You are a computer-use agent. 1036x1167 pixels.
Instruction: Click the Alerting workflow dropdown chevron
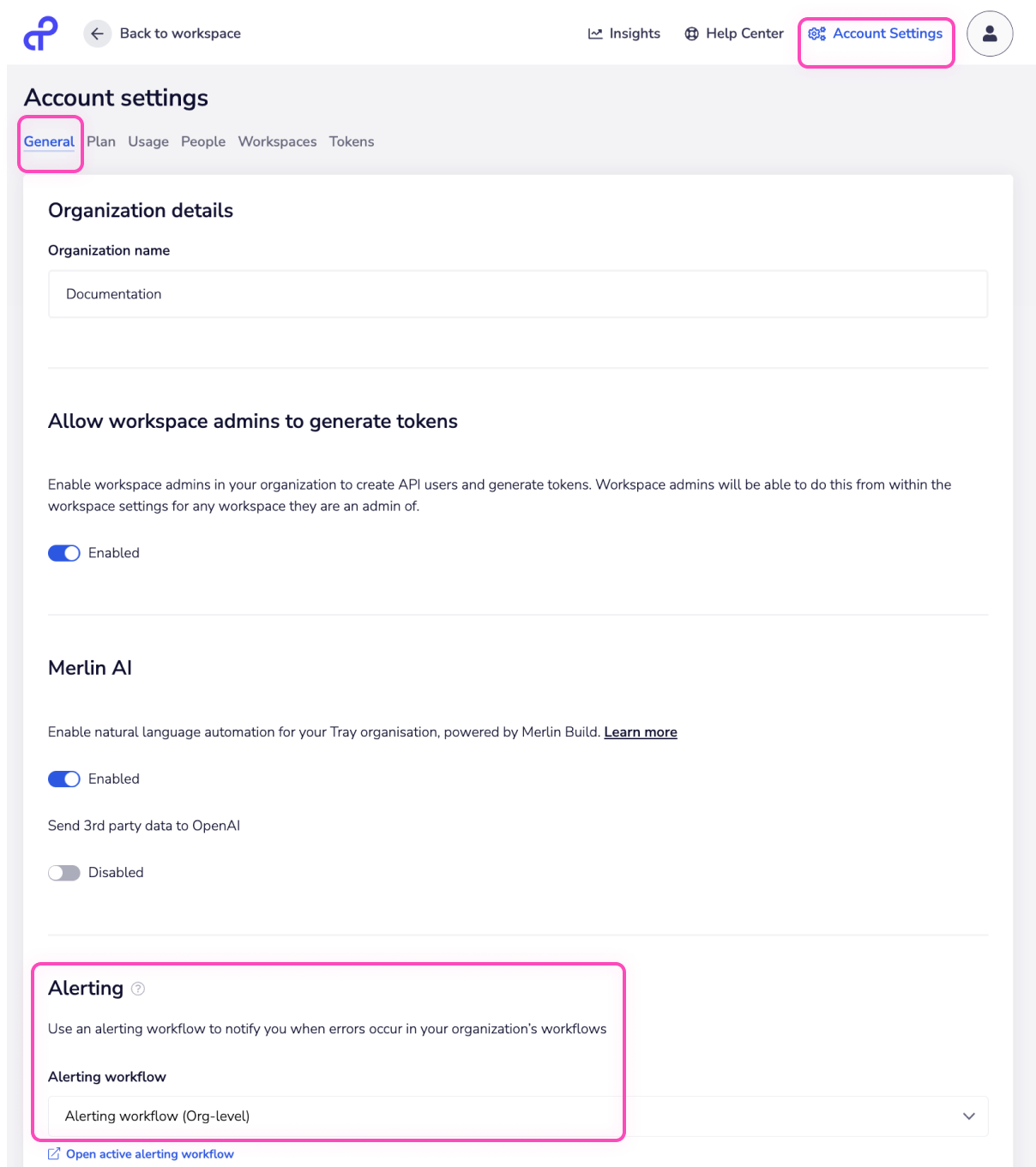coord(969,1116)
